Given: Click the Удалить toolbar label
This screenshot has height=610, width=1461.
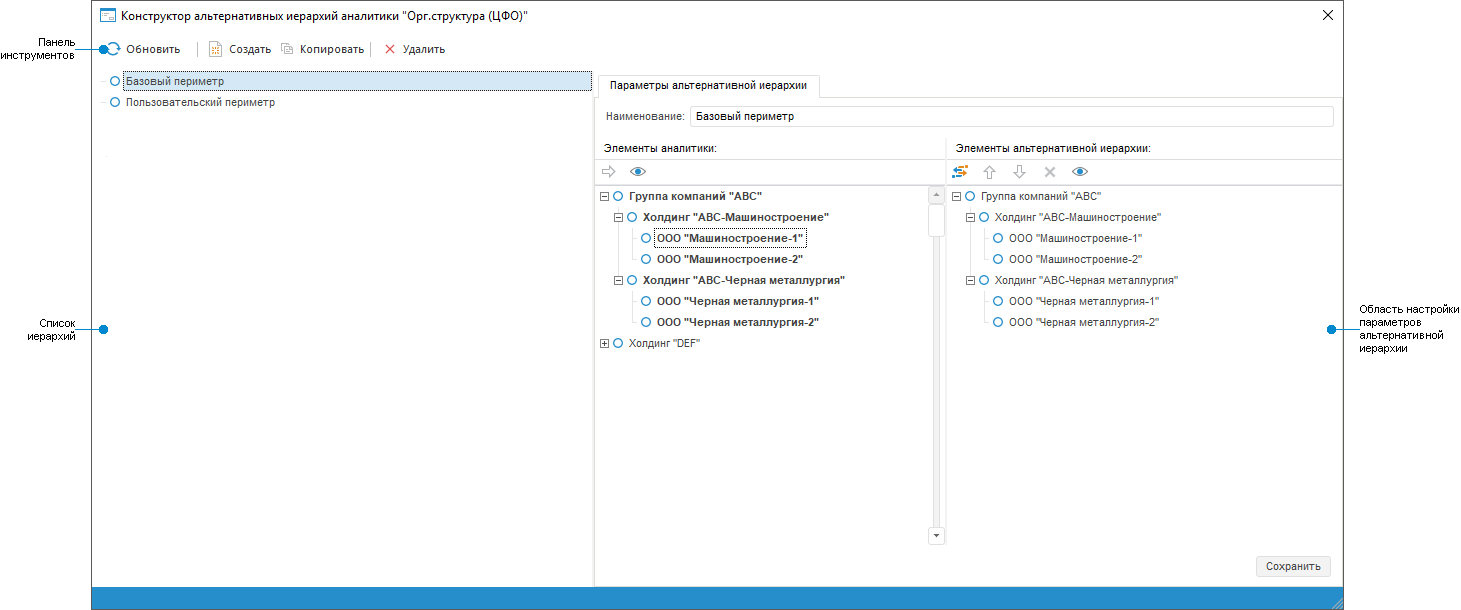Looking at the screenshot, I should pyautogui.click(x=424, y=49).
